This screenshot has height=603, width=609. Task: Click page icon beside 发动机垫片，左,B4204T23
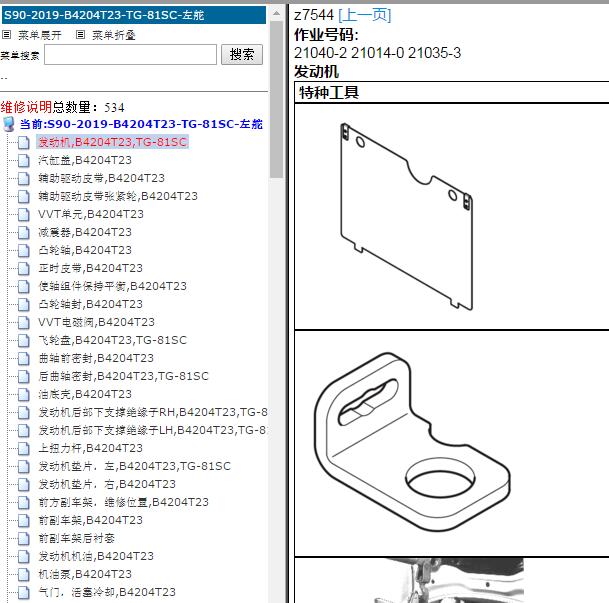point(24,466)
